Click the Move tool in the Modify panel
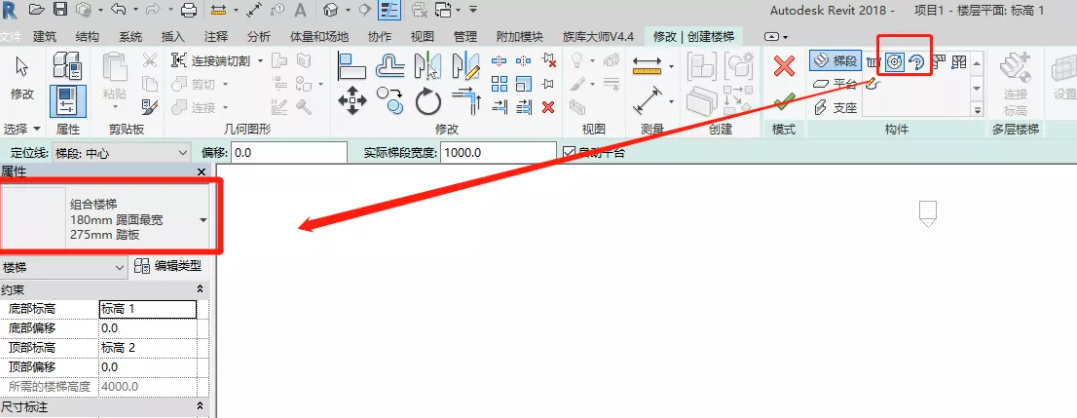Screen dimensions: 1077x418 351,99
